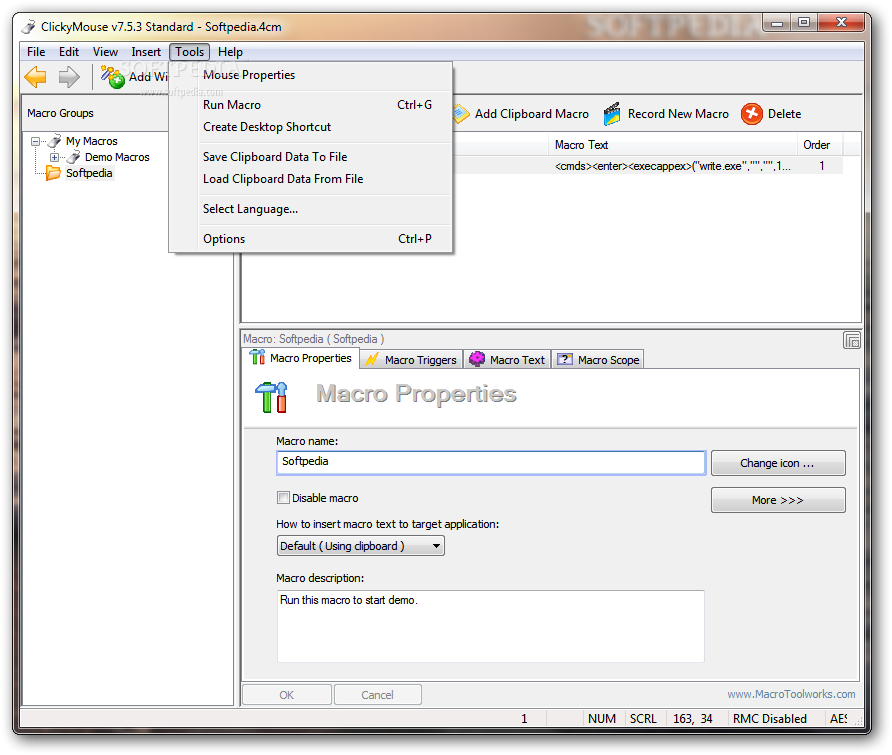Open the Help menu
Image resolution: width=892 pixels, height=755 pixels.
pyautogui.click(x=230, y=52)
